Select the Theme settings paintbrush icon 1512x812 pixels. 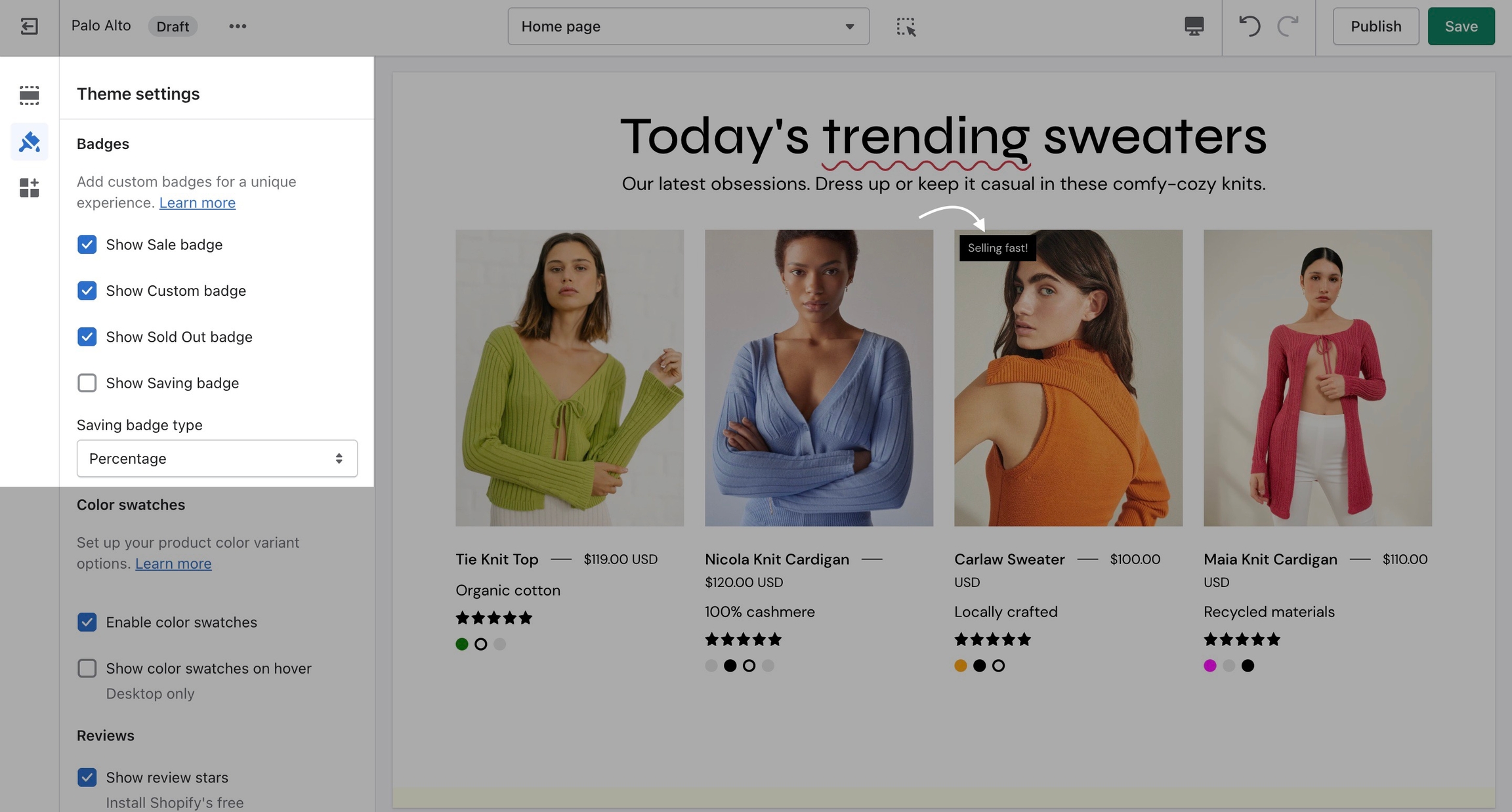[x=30, y=142]
